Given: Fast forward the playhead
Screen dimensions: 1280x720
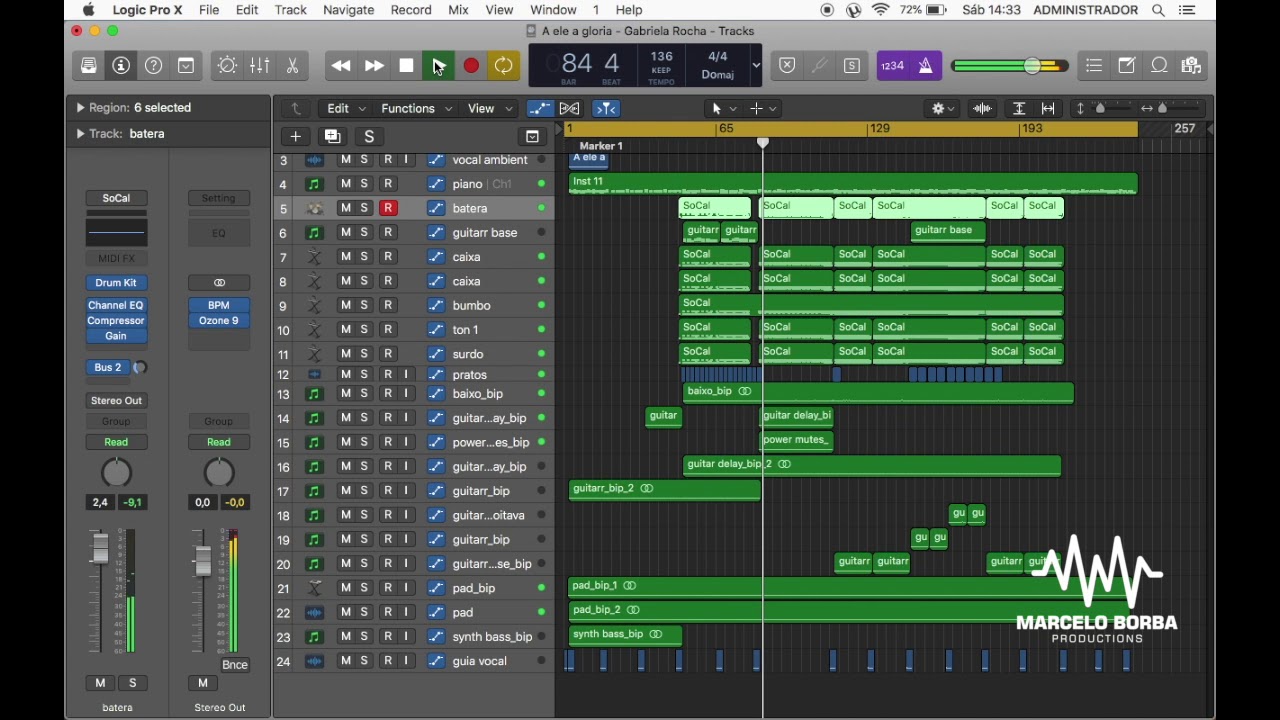Looking at the screenshot, I should (374, 66).
